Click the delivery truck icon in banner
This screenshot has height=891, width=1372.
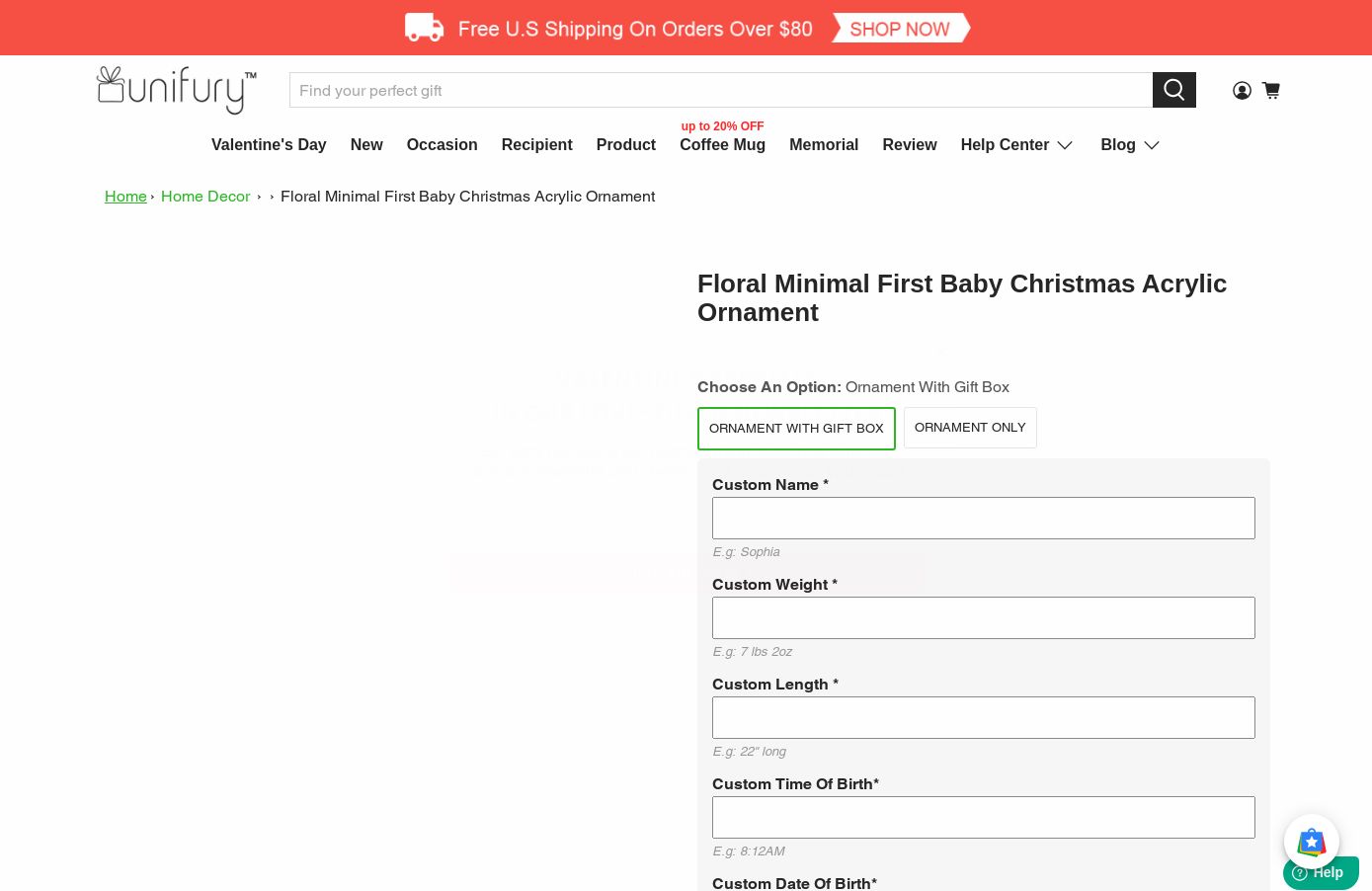[x=424, y=28]
